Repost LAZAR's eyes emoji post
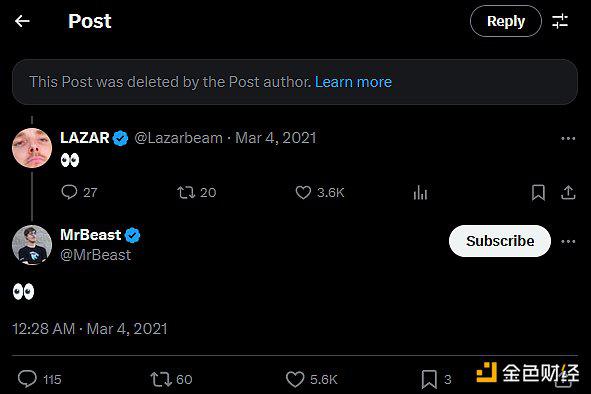The image size is (591, 394). [186, 192]
